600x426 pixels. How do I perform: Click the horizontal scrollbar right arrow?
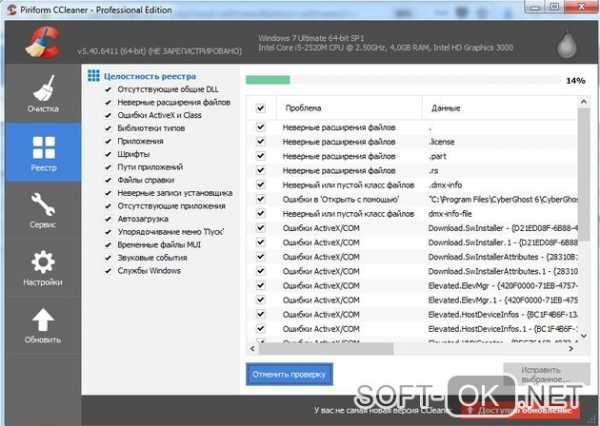[x=571, y=348]
